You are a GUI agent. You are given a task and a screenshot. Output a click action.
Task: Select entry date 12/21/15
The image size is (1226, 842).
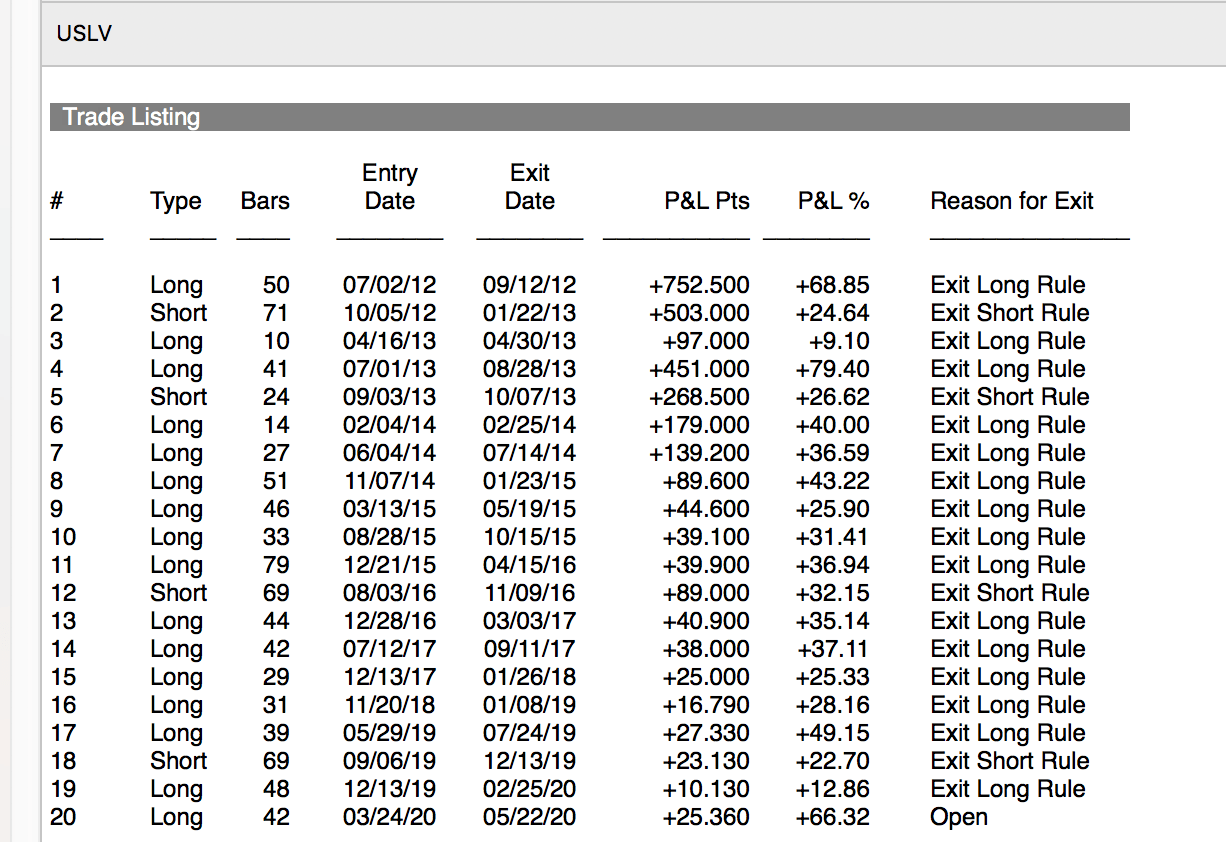point(390,565)
